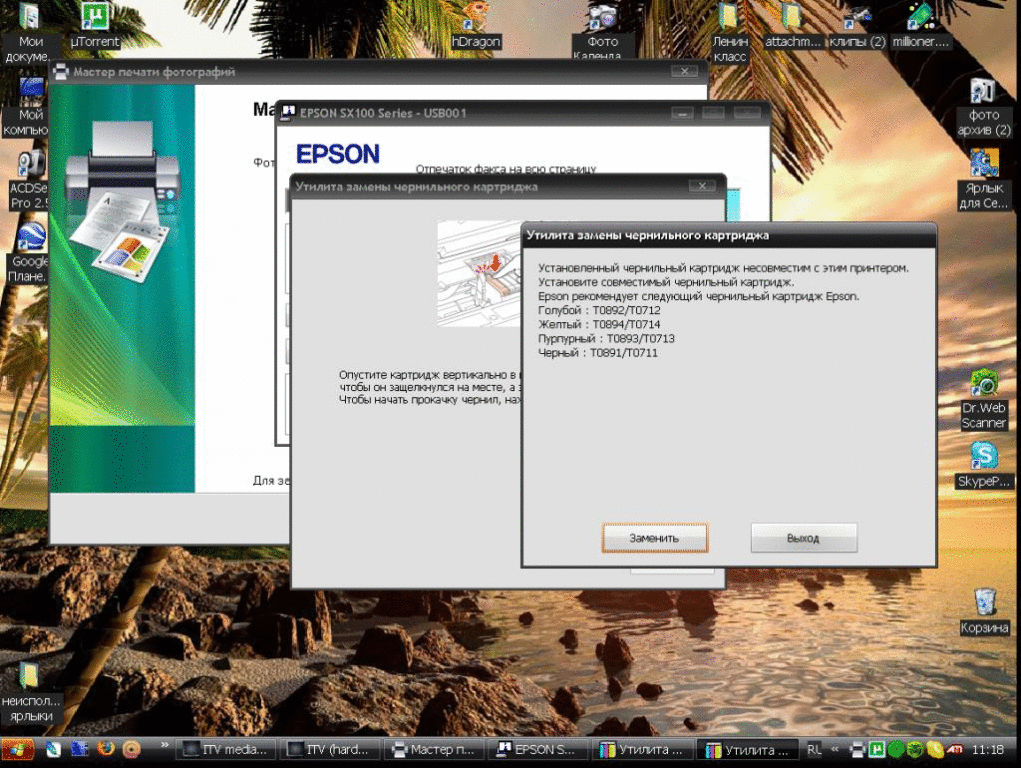The width and height of the screenshot is (1021, 768).
Task: Click the EPSON logo in the status window
Action: pyautogui.click(x=337, y=154)
